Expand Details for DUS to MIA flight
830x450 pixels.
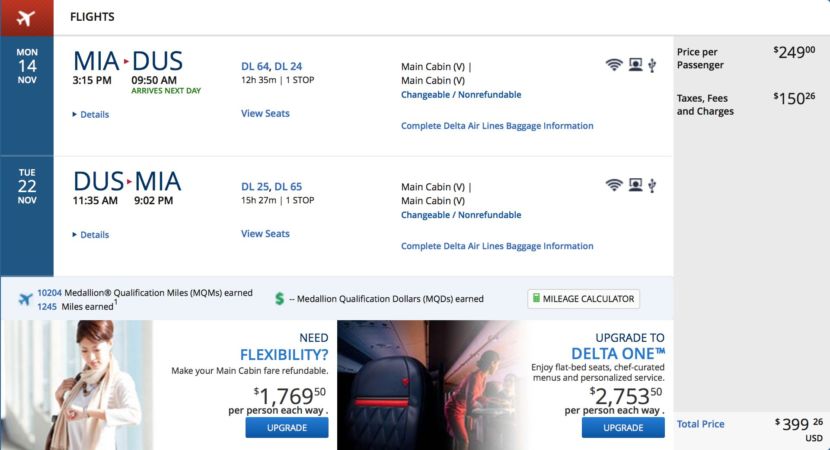pyautogui.click(x=91, y=235)
